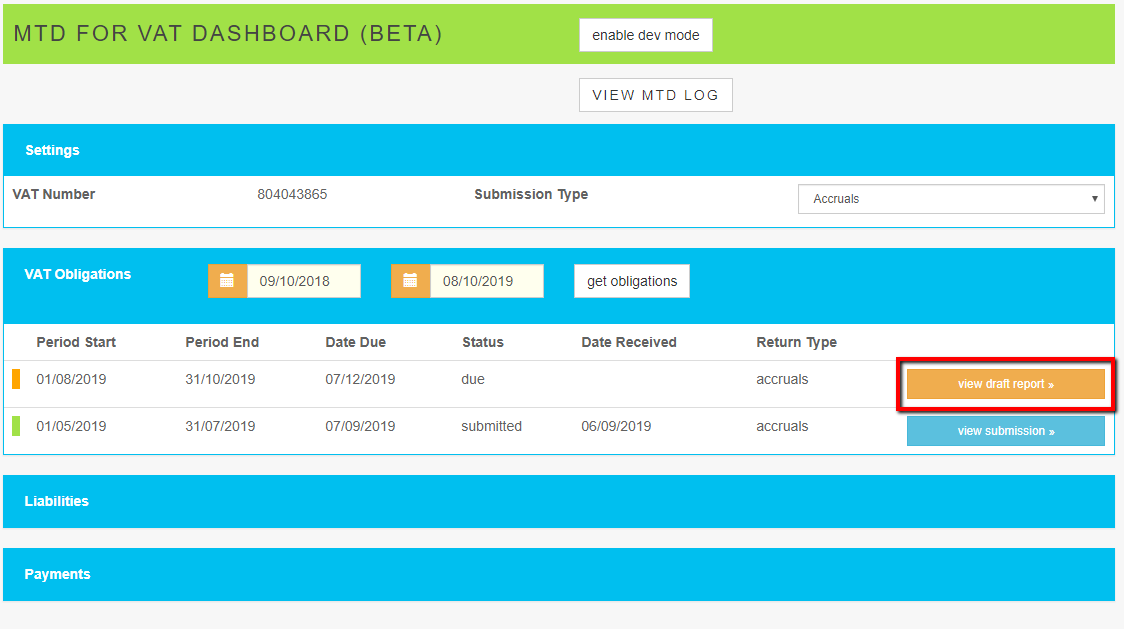Open the VIEW MTD LOG button
This screenshot has width=1124, height=629.
point(655,95)
